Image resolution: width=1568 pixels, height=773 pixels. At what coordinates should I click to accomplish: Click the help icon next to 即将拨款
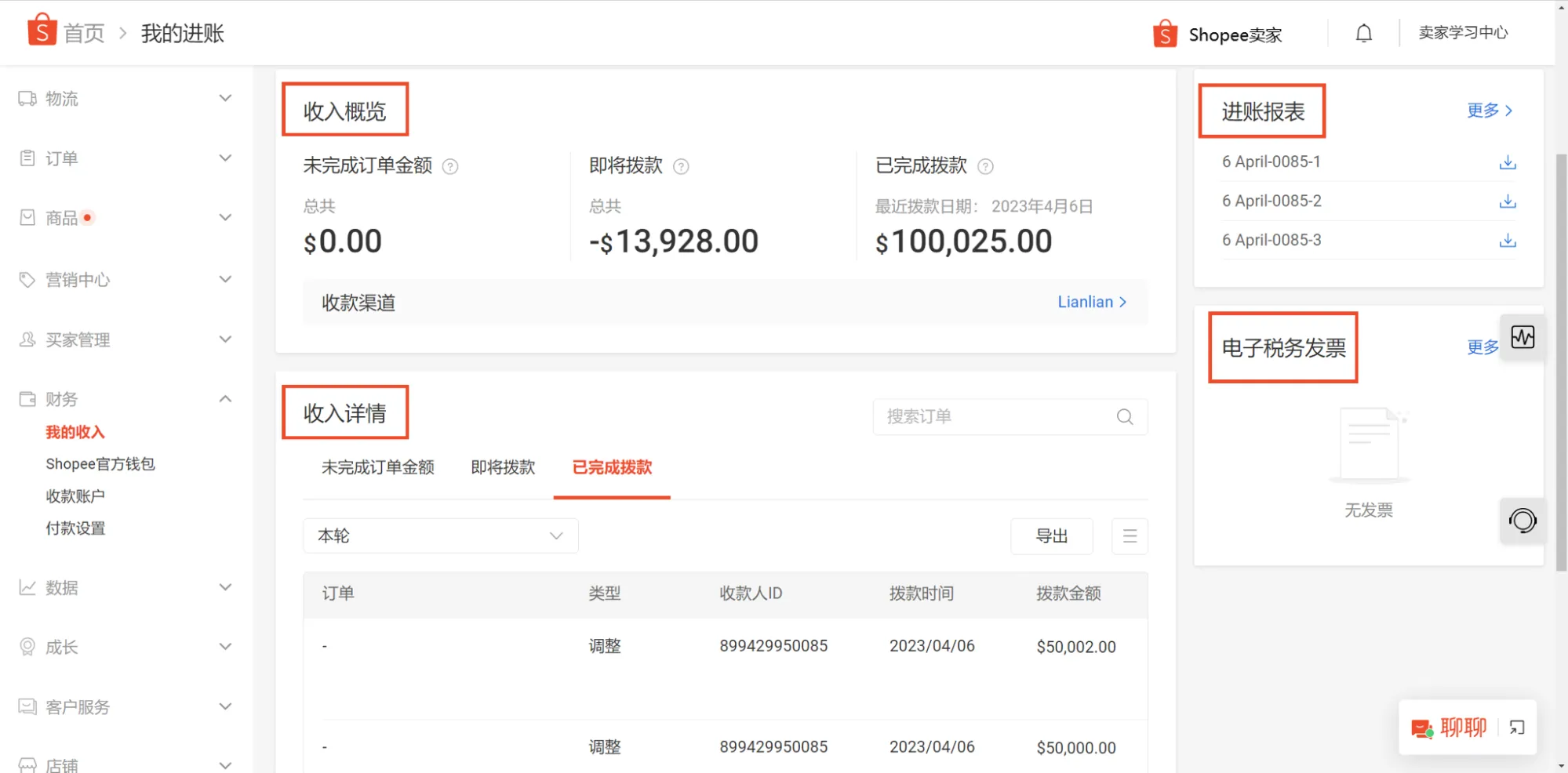[681, 166]
